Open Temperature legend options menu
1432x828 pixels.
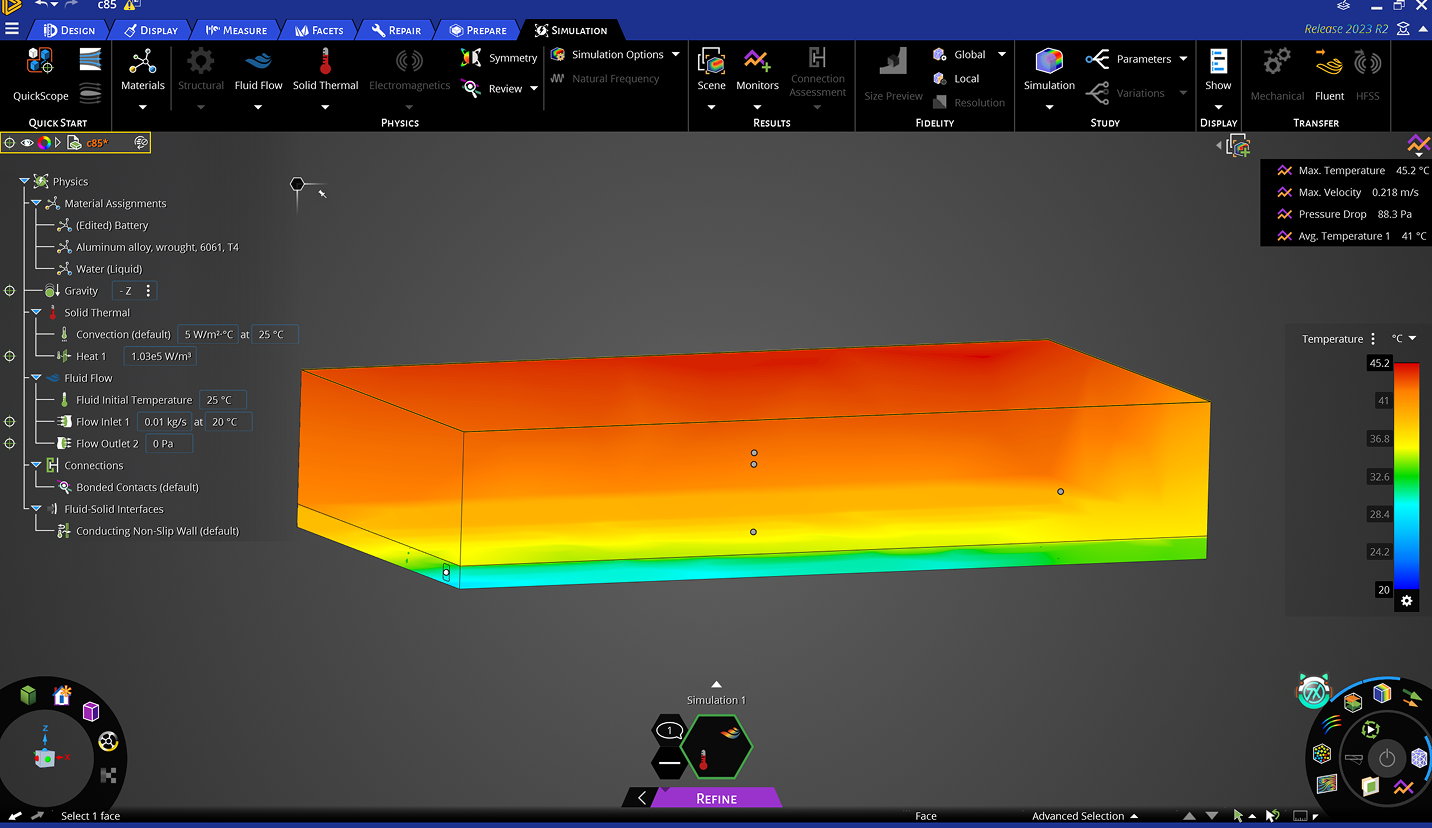coord(1373,339)
